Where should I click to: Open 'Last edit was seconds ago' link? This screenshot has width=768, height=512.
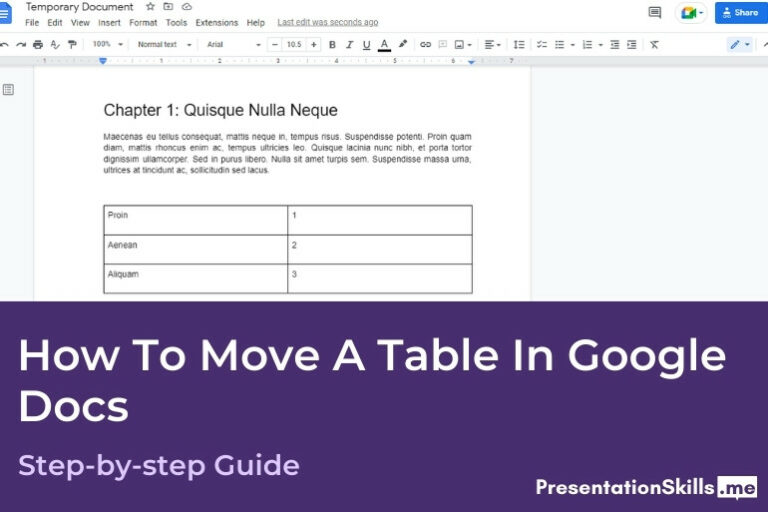[x=328, y=23]
